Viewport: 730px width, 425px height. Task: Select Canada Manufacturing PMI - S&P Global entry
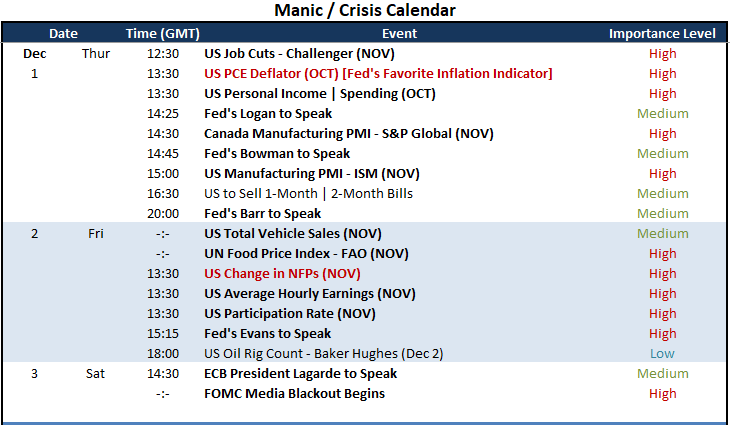coord(349,134)
